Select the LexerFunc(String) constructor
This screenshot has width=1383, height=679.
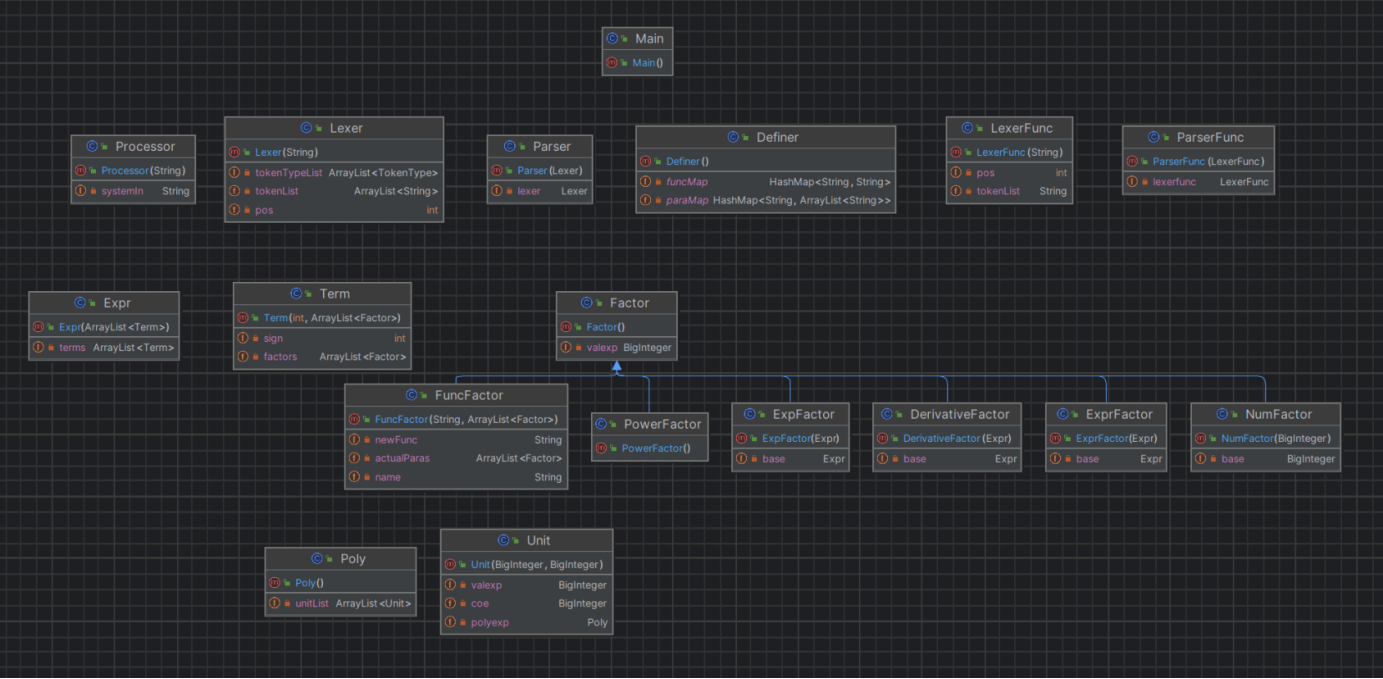pos(1010,152)
